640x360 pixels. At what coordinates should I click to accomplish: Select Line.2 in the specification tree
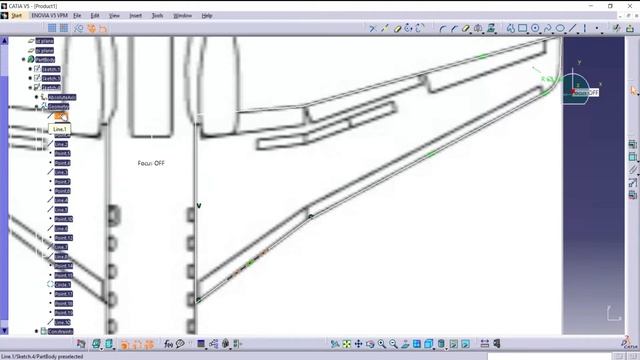(x=61, y=144)
